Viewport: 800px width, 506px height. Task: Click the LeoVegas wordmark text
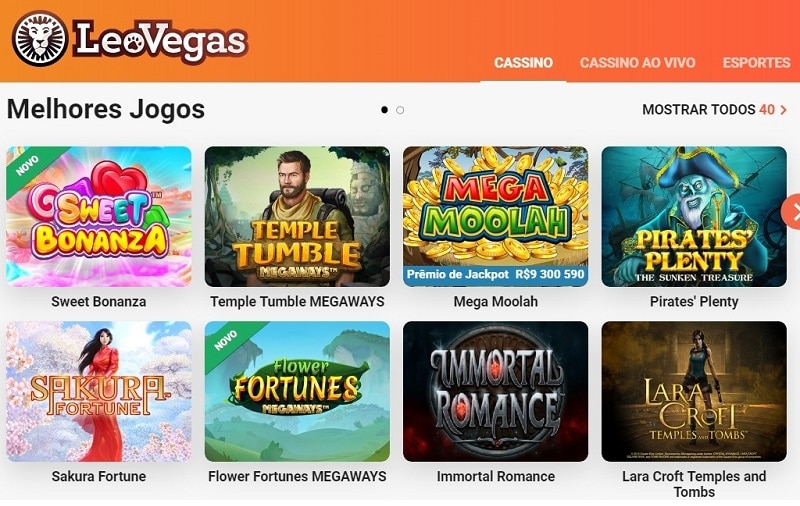tap(160, 41)
